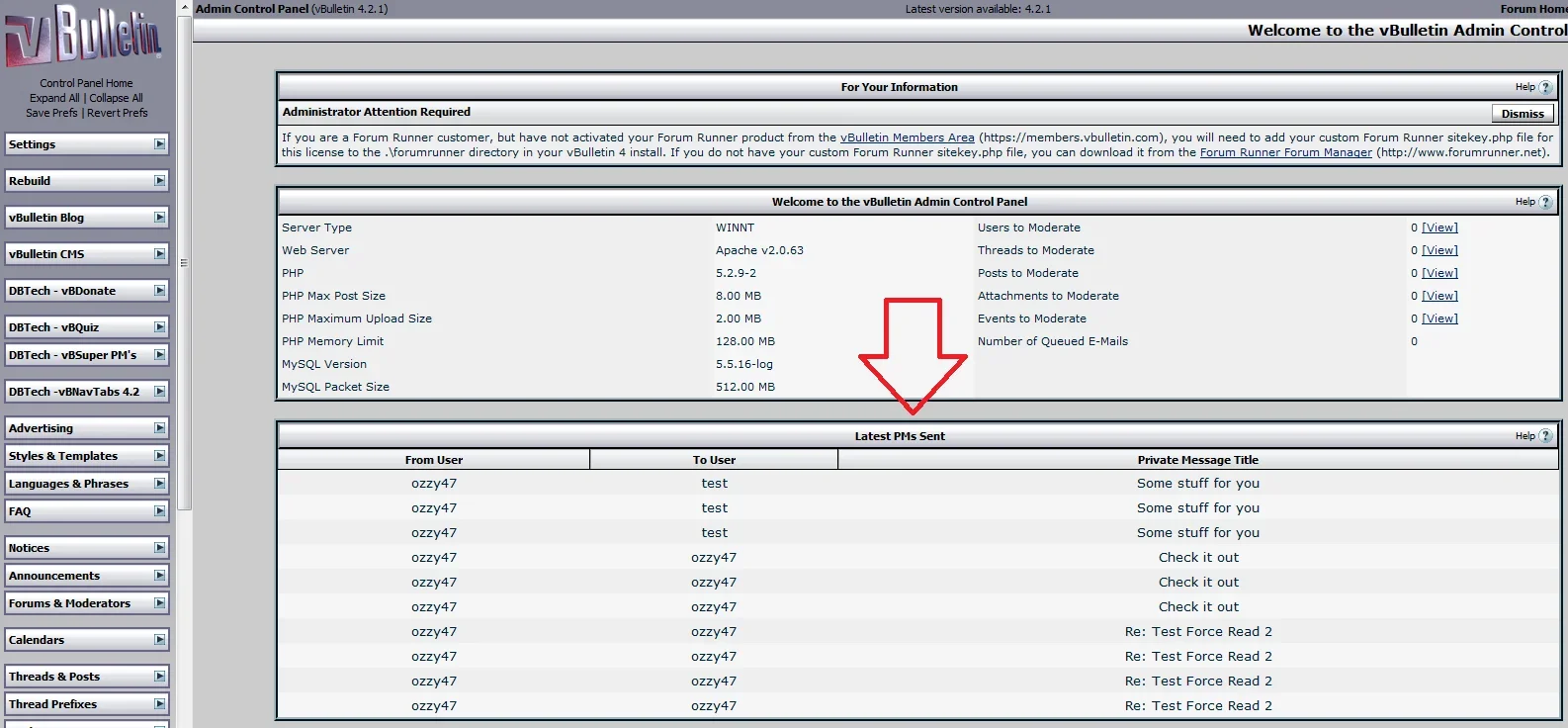Open Control Panel Home link
The height and width of the screenshot is (728, 1568).
[86, 83]
